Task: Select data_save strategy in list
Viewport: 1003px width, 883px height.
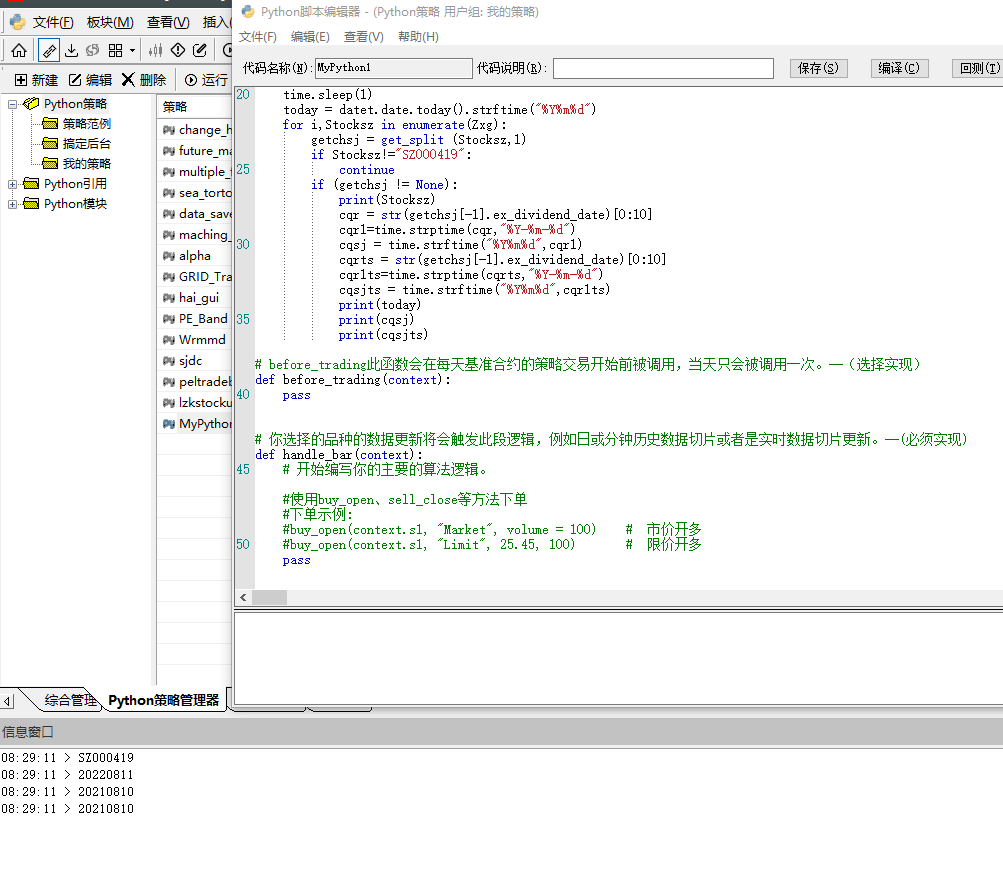Action: 195,214
